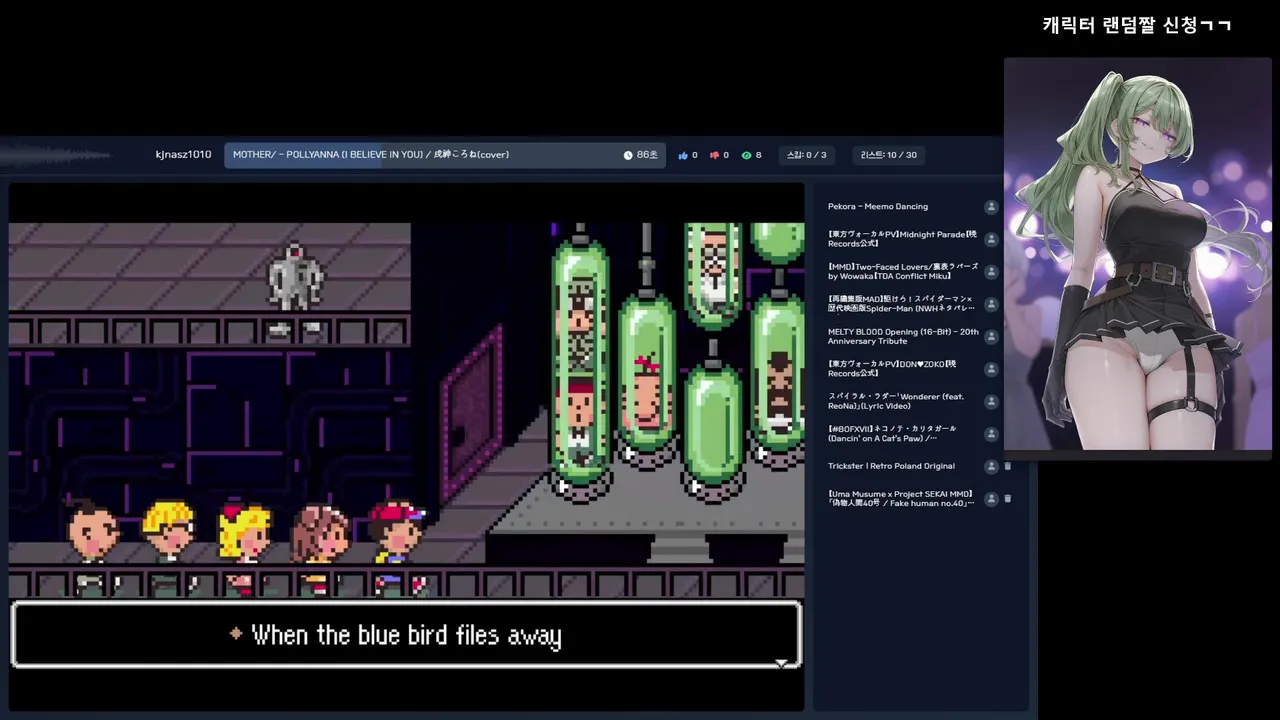The width and height of the screenshot is (1280, 720).
Task: Delete the Fake human no.40 entry with trash icon
Action: [x=1008, y=498]
